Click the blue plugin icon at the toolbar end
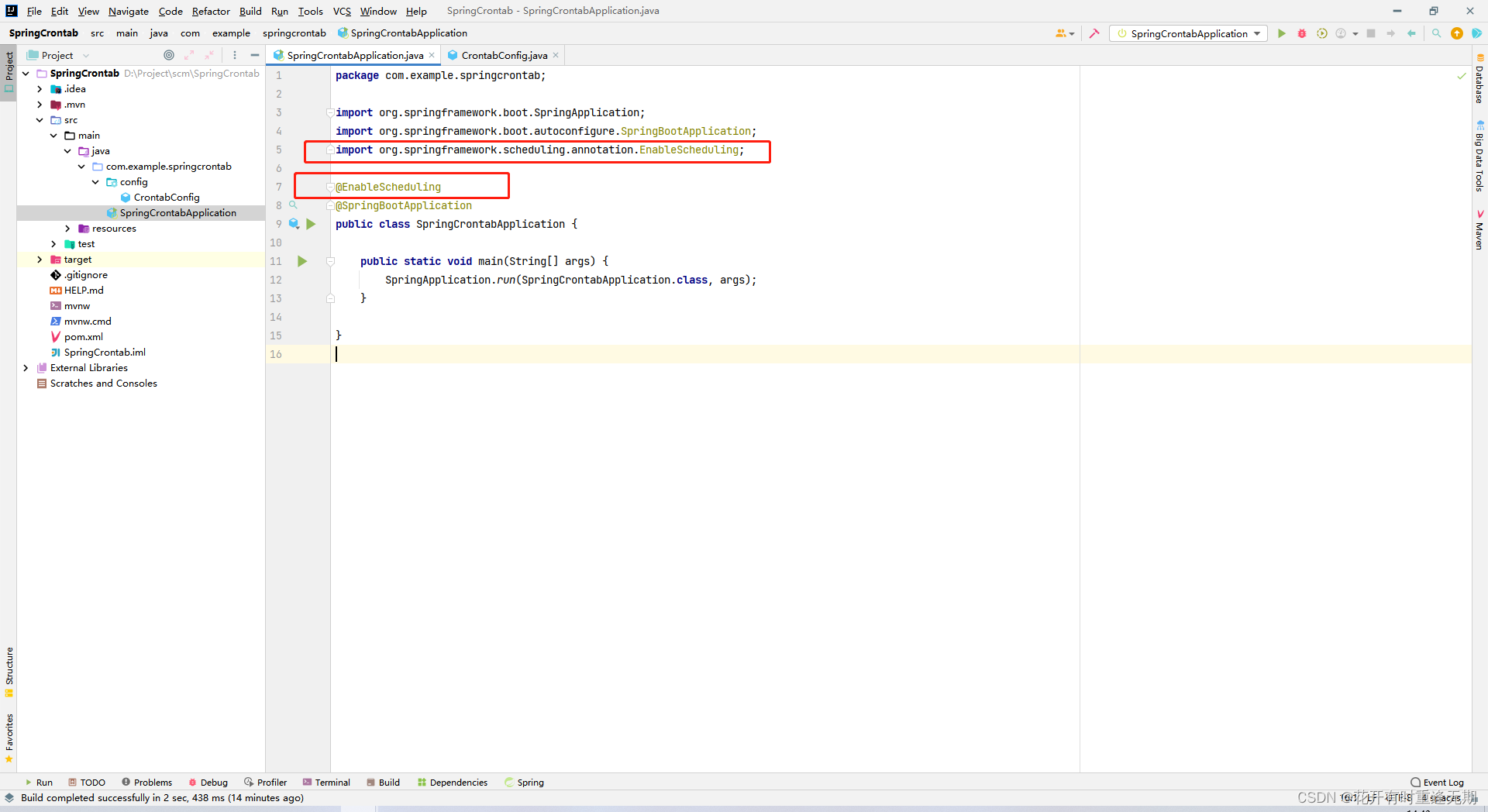Screen dimensions: 1488x812 coord(1477,33)
